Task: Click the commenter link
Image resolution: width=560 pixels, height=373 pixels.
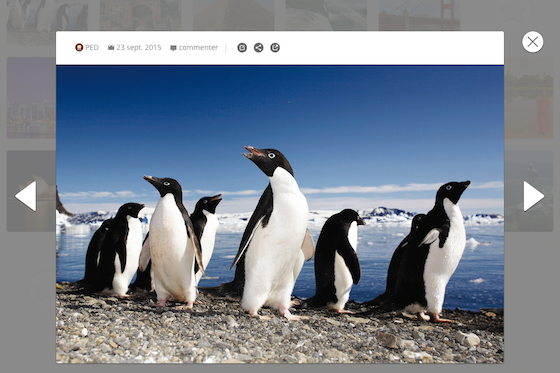Action: point(198,48)
